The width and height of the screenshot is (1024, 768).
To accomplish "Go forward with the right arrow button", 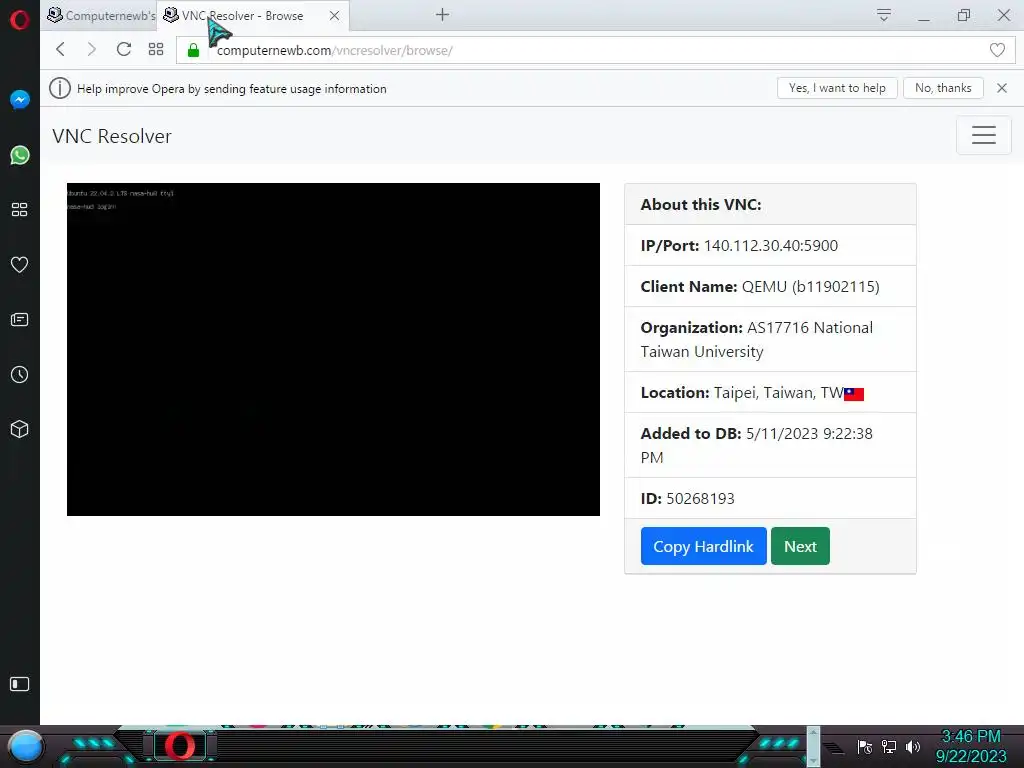I will click(91, 50).
